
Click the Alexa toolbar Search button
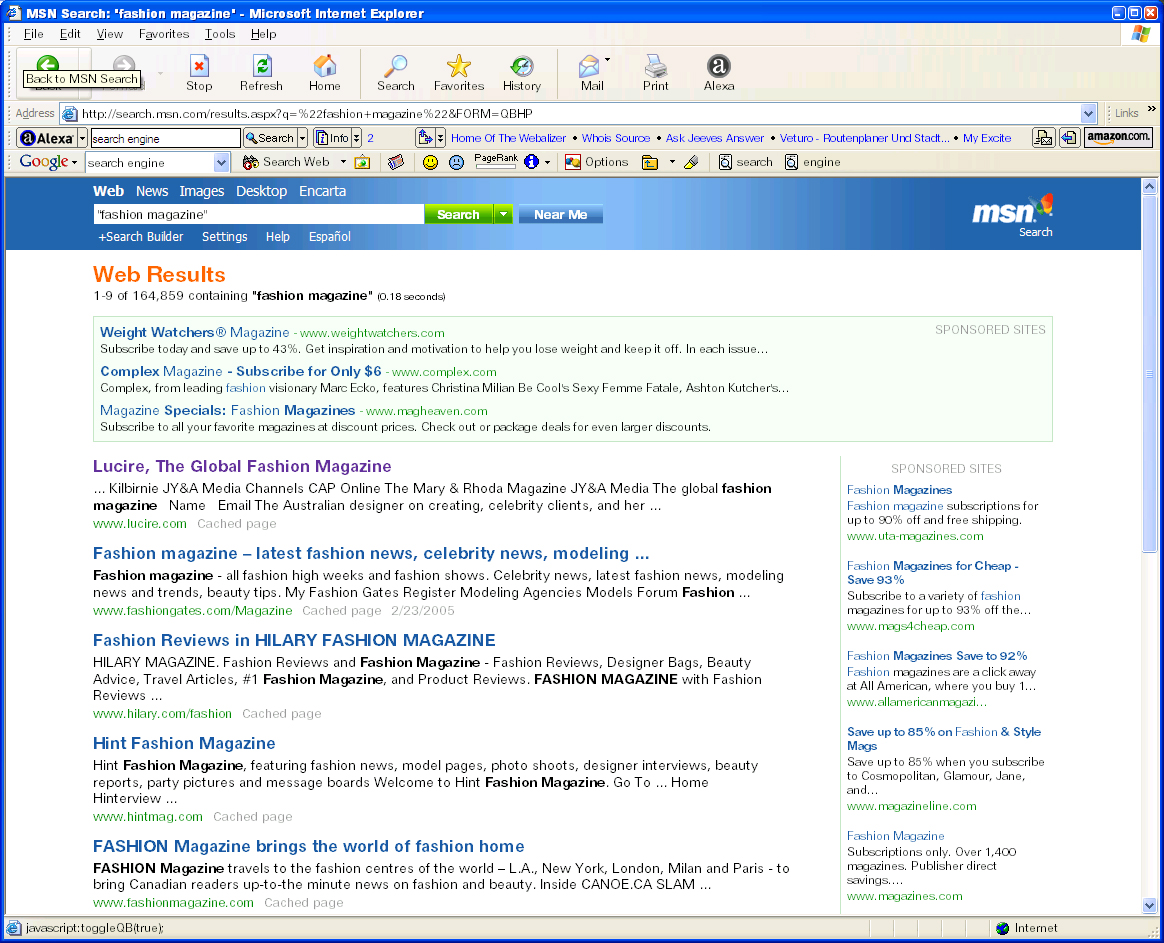271,138
